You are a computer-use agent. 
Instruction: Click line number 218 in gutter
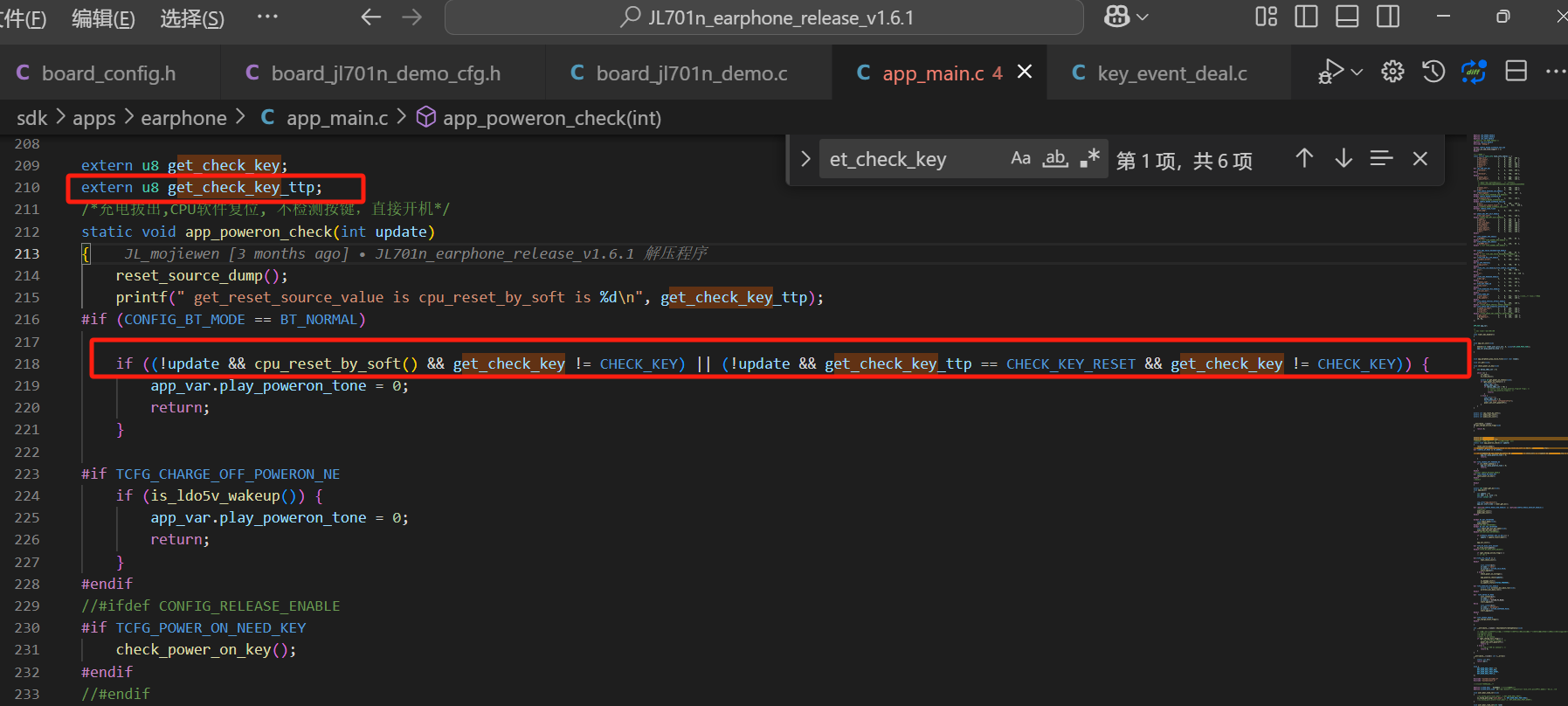[x=27, y=363]
